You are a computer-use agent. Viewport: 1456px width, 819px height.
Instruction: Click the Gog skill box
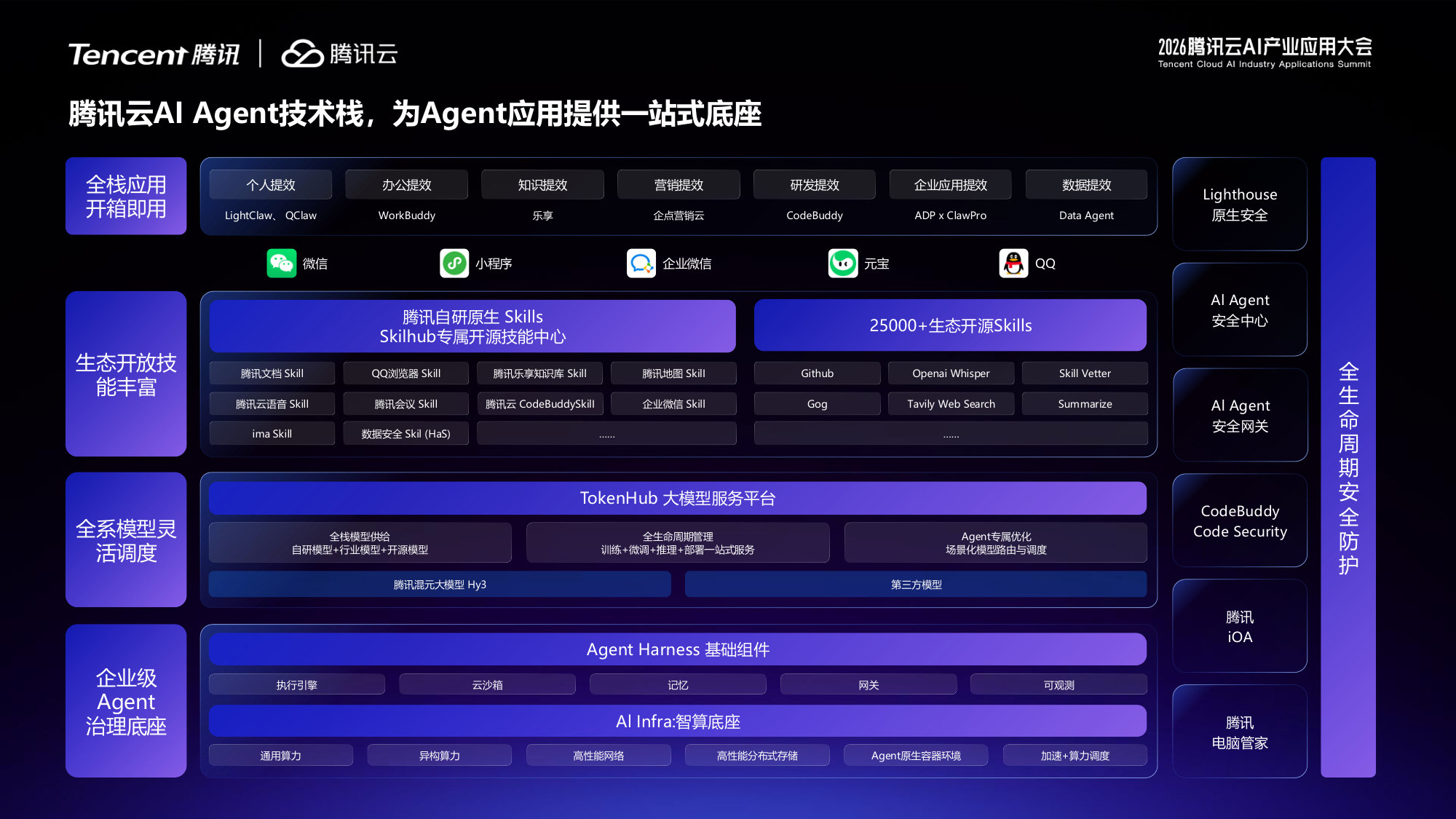(x=817, y=404)
